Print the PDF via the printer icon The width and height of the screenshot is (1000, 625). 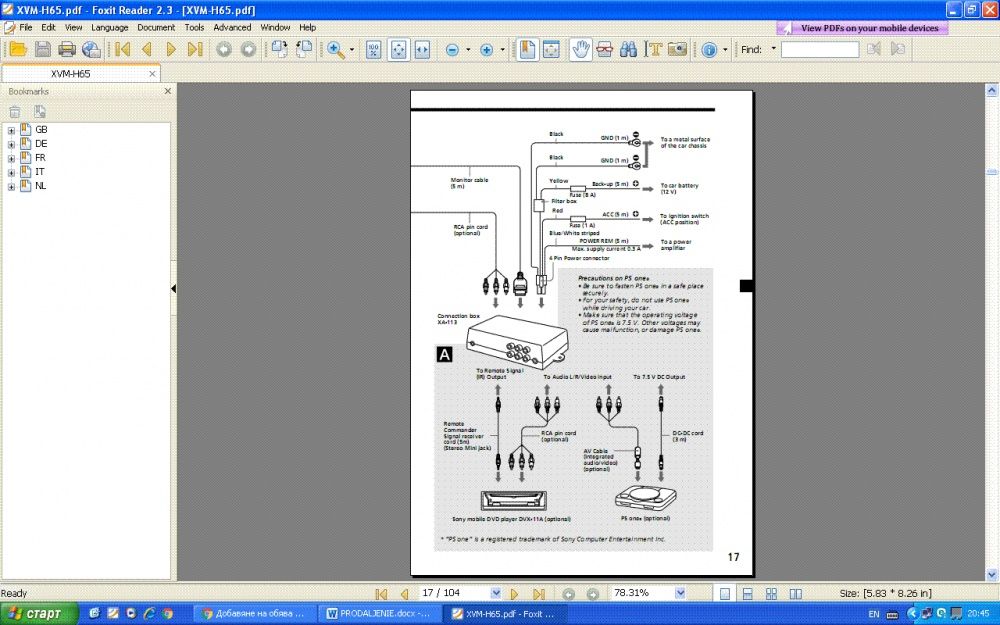click(x=67, y=49)
